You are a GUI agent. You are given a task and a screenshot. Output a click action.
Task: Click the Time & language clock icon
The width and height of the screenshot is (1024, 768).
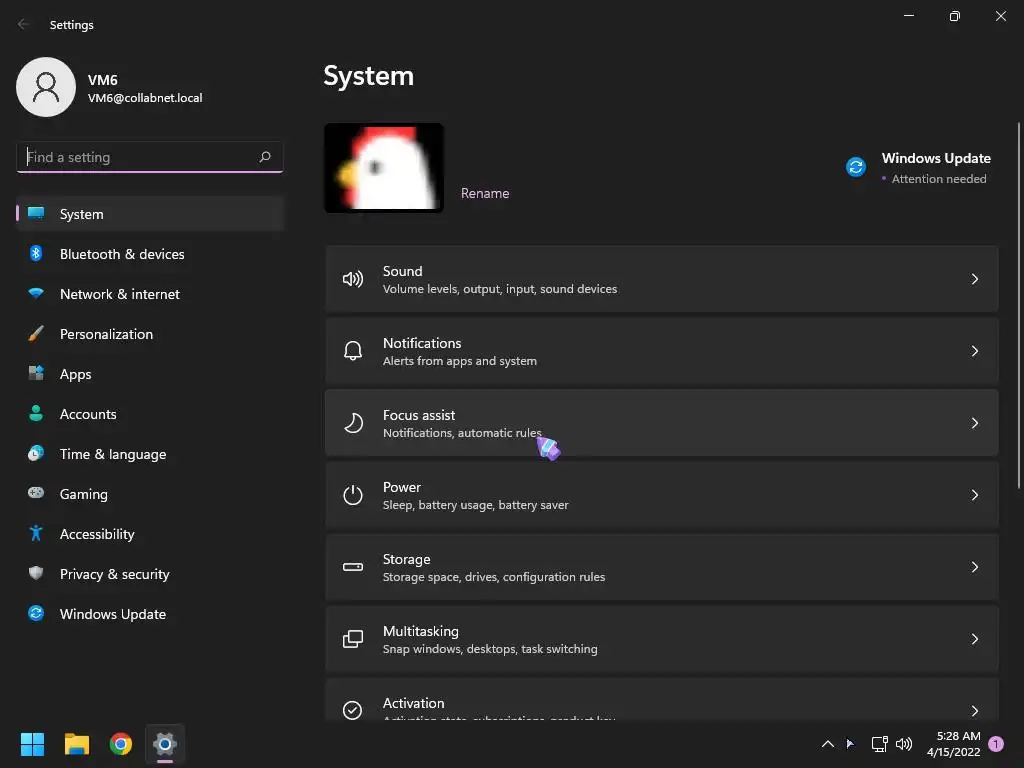pos(36,453)
